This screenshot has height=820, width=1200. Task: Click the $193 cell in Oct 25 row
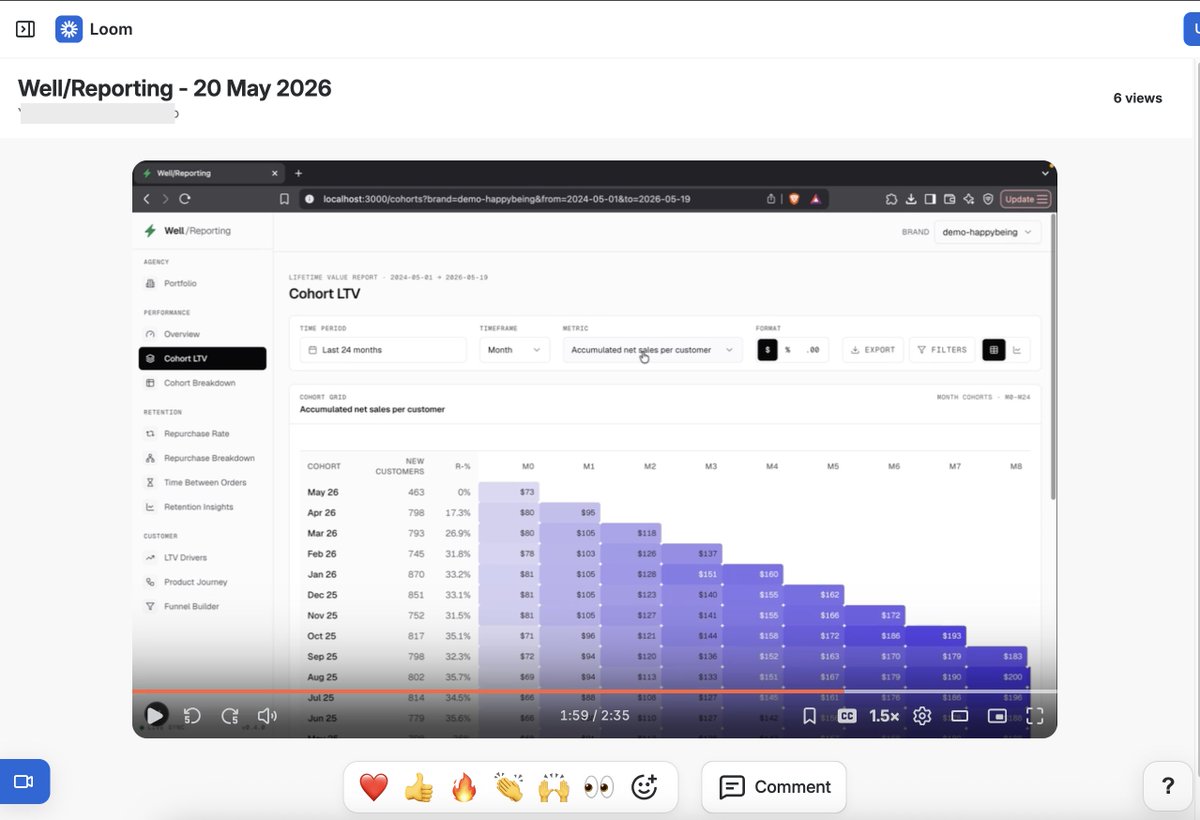click(x=936, y=636)
